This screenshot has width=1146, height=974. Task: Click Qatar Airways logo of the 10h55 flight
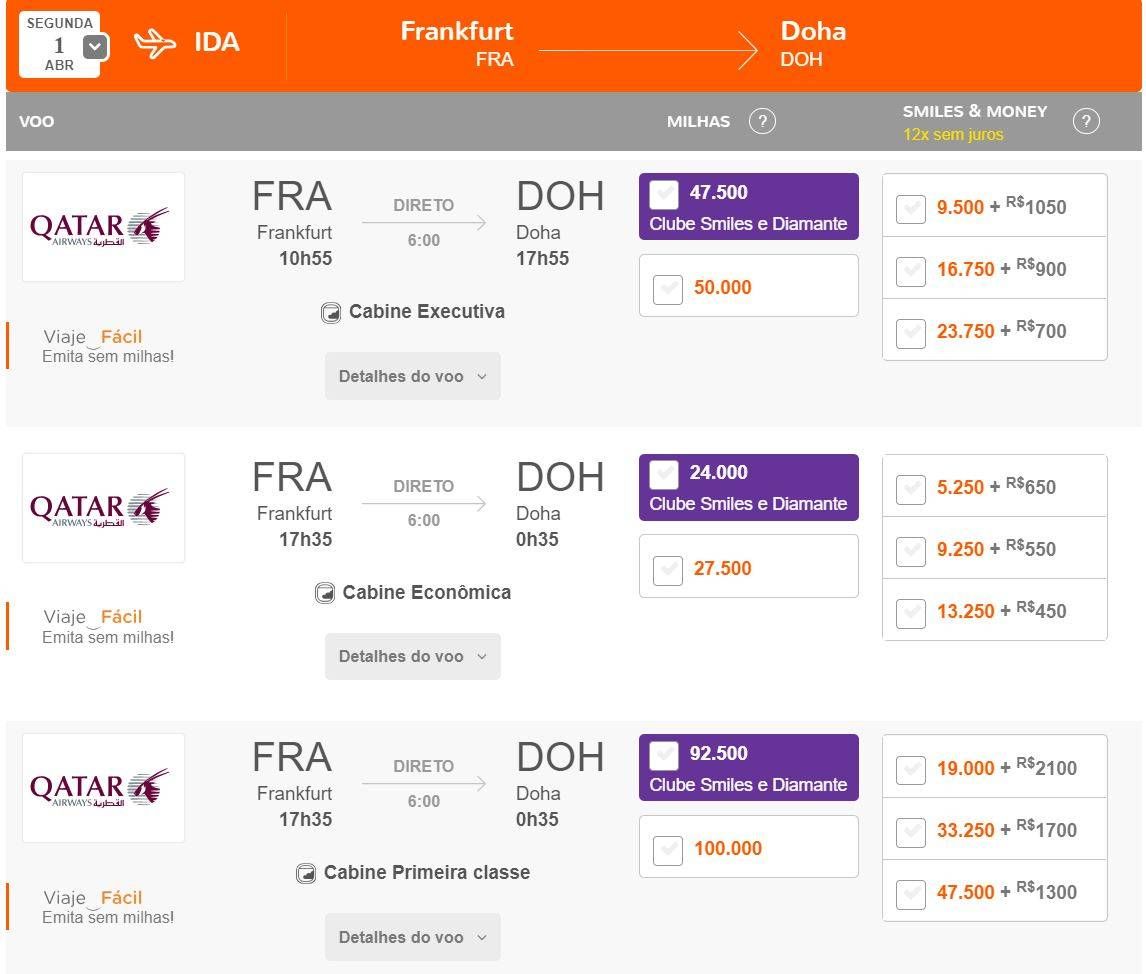103,227
